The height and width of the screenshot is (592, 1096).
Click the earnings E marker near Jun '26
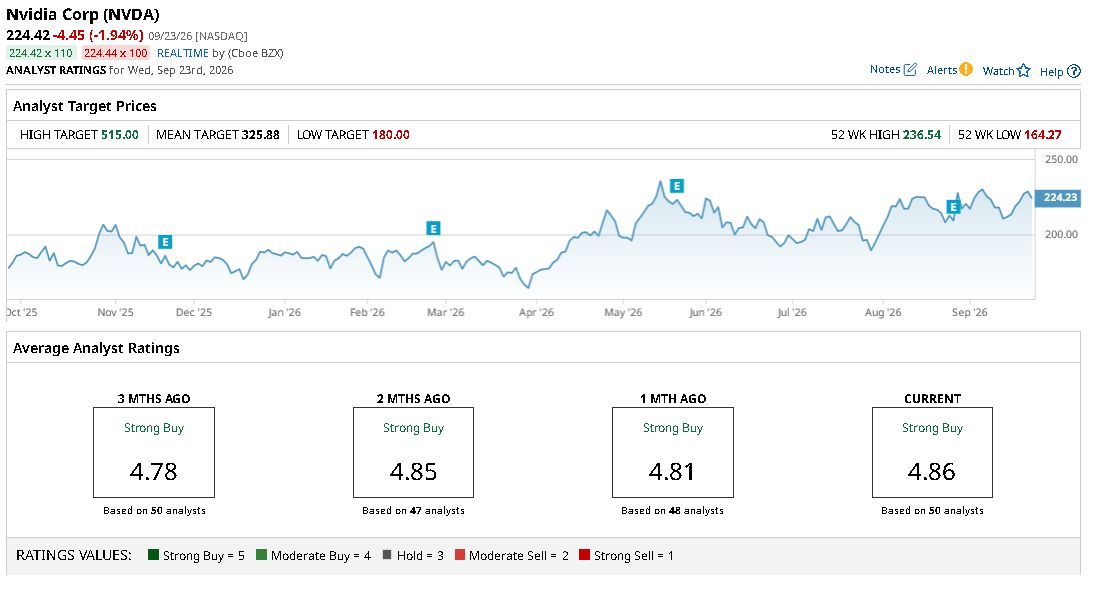(x=677, y=186)
